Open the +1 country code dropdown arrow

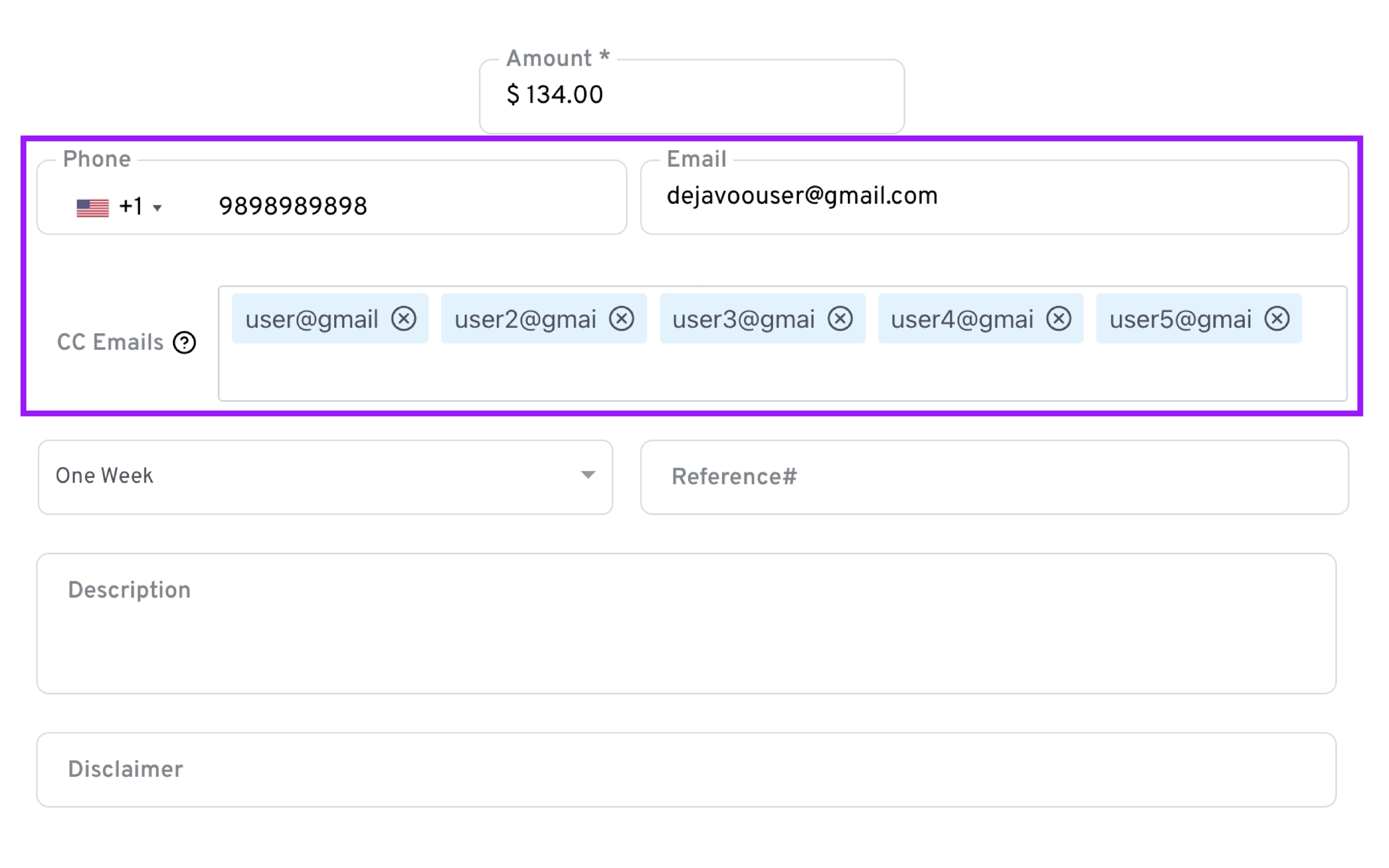(x=157, y=208)
